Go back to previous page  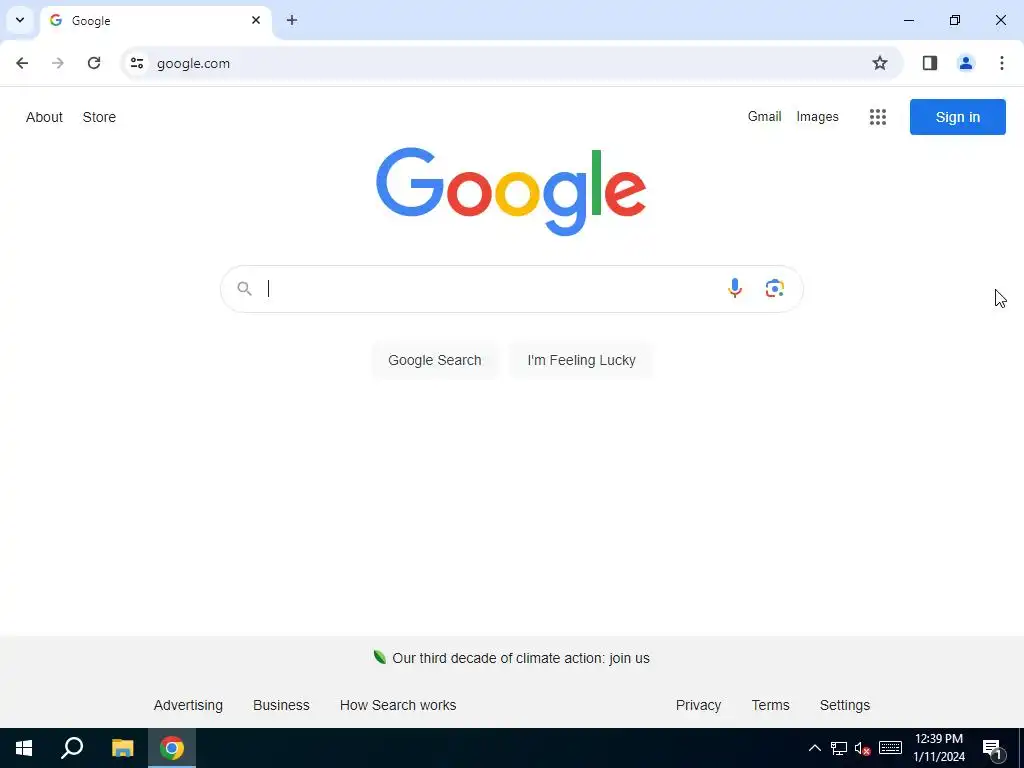(x=22, y=63)
